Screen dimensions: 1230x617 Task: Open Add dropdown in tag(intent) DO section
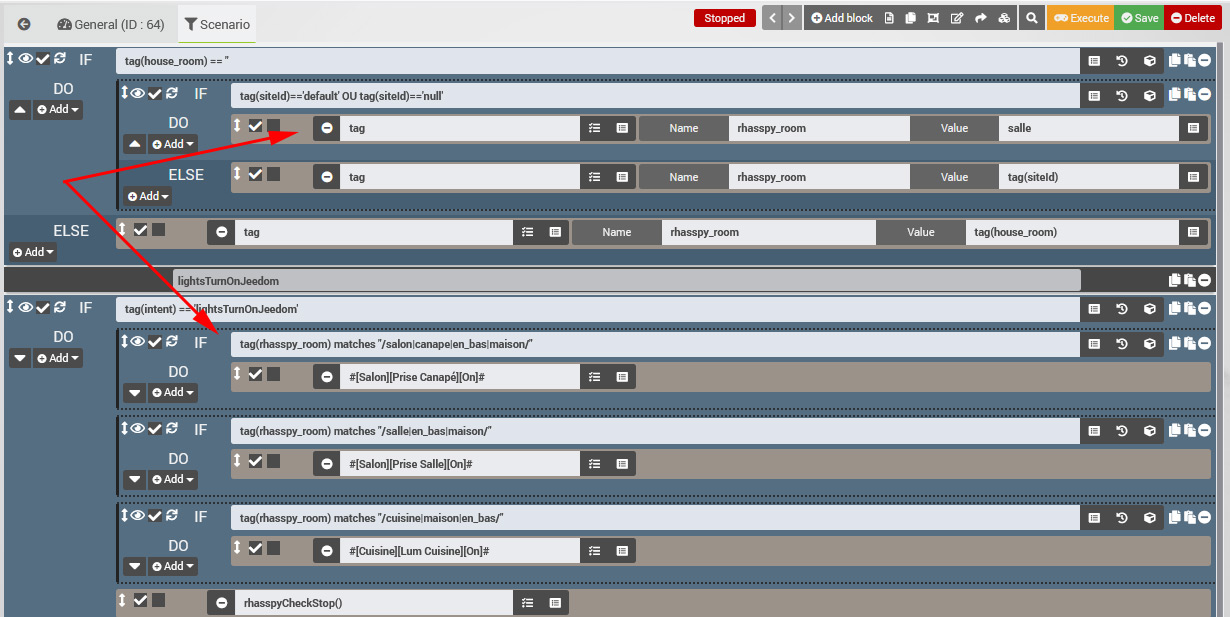click(x=58, y=357)
